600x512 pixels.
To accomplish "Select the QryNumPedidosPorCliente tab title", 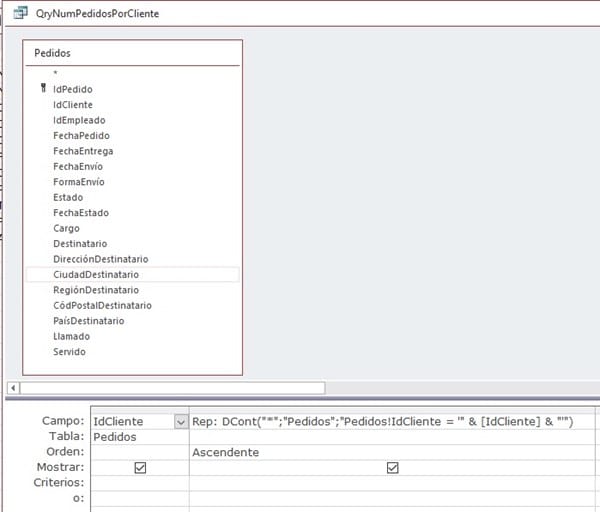I will coord(97,14).
